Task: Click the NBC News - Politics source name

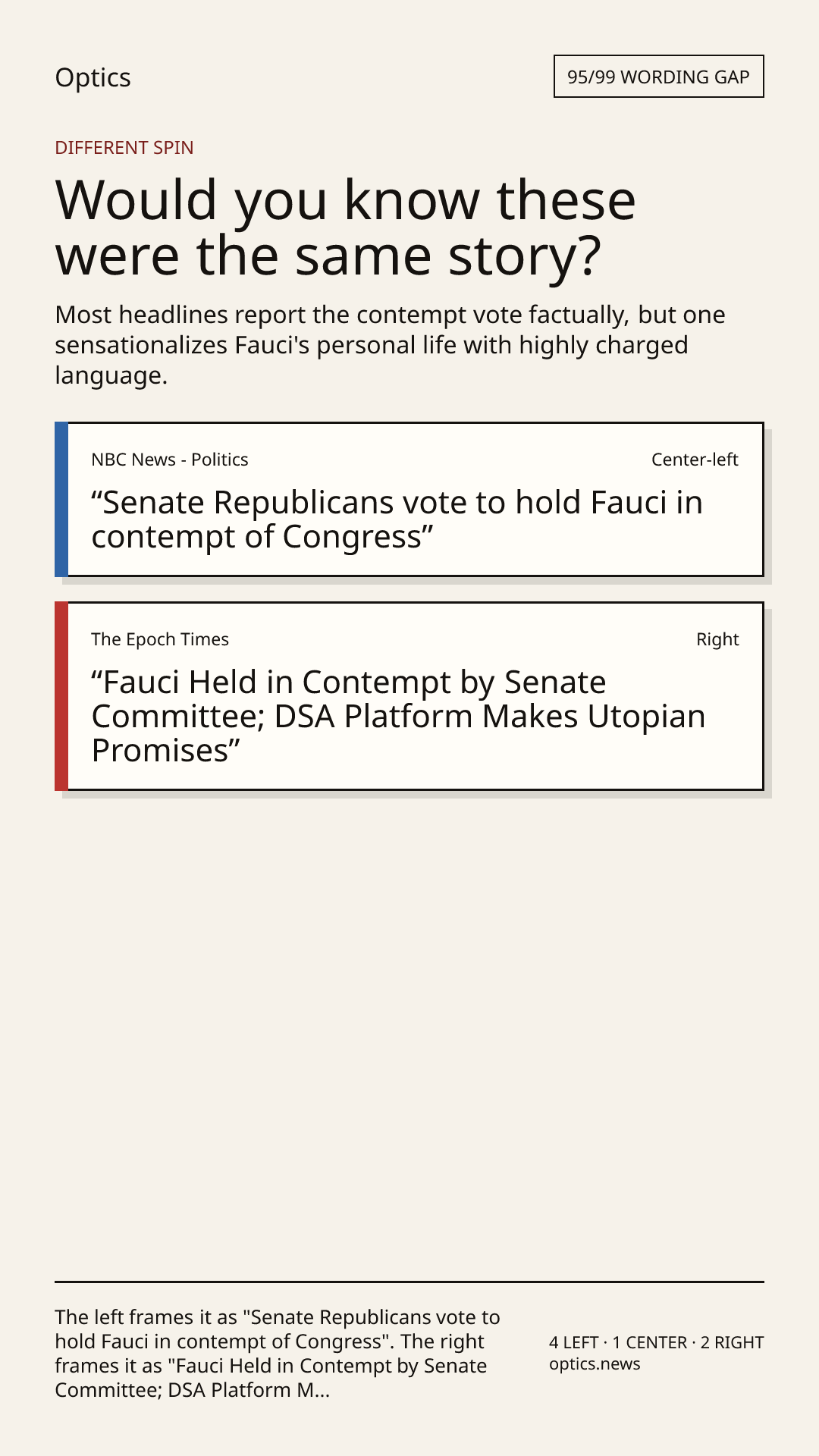Action: [170, 460]
